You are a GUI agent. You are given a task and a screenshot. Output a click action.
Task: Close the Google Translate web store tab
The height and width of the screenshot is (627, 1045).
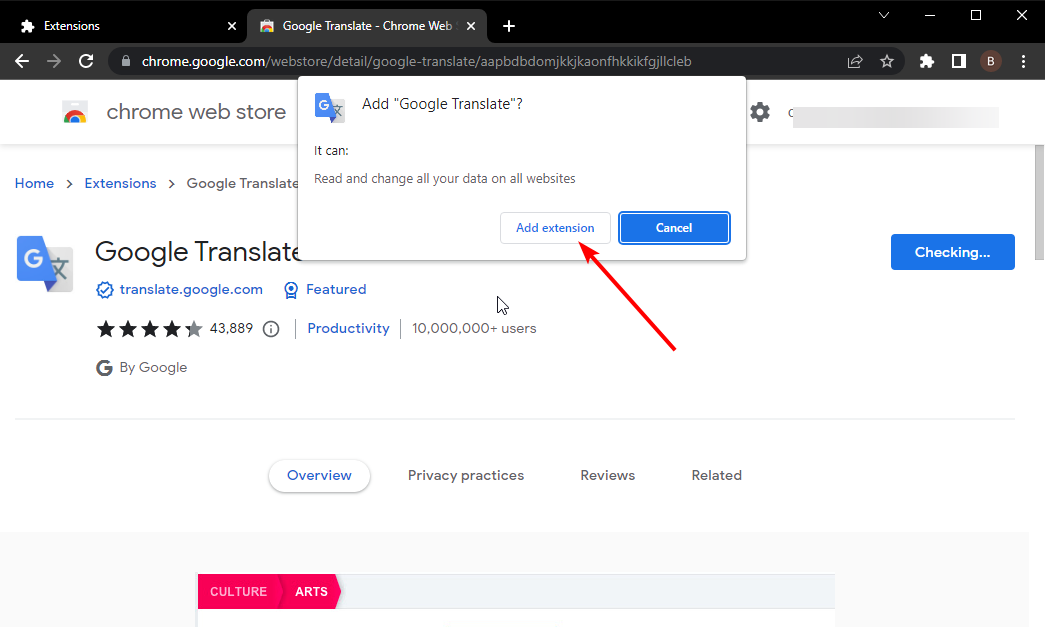click(471, 26)
